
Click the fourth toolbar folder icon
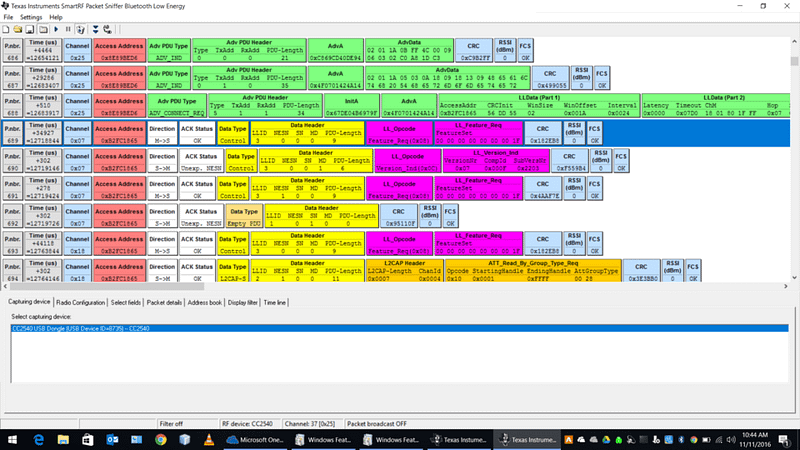click(43, 30)
